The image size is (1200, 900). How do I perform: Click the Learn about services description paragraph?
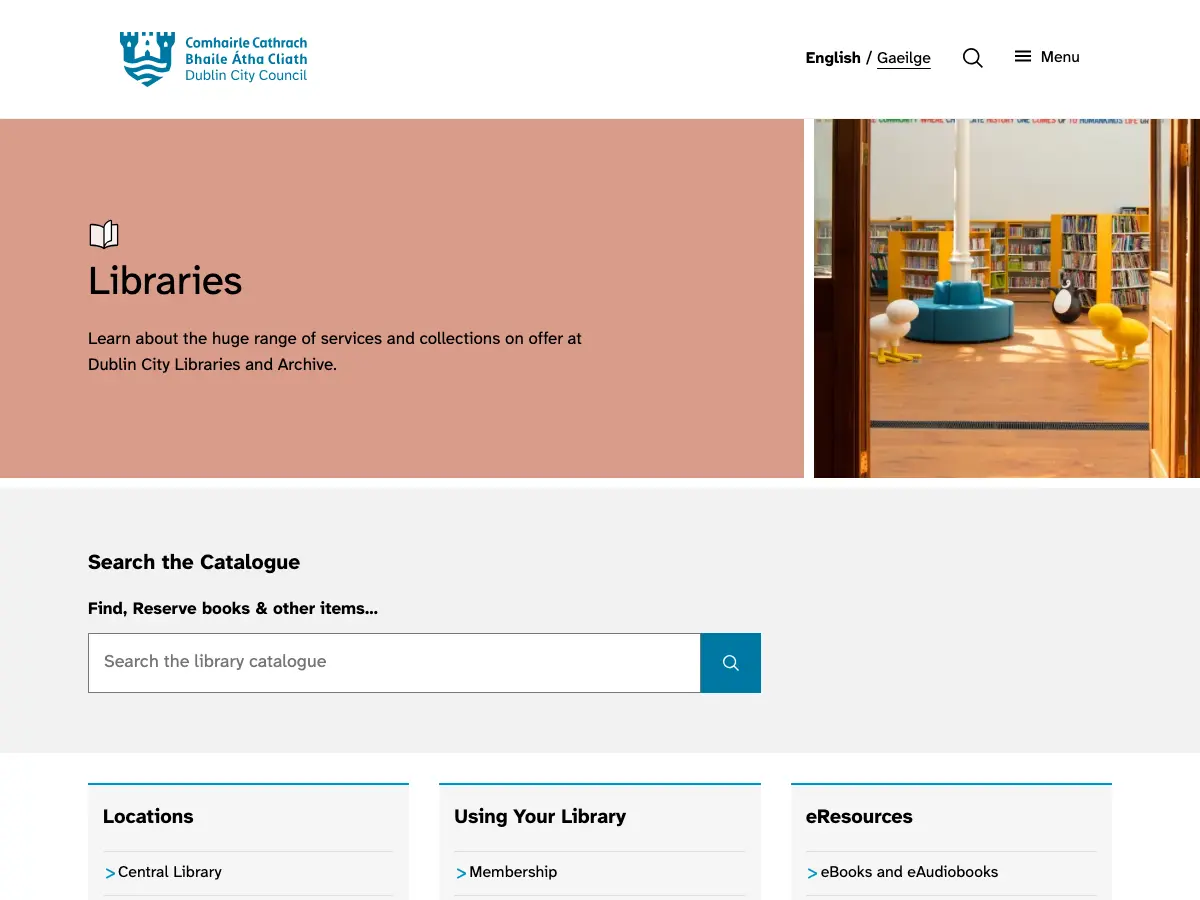(335, 351)
